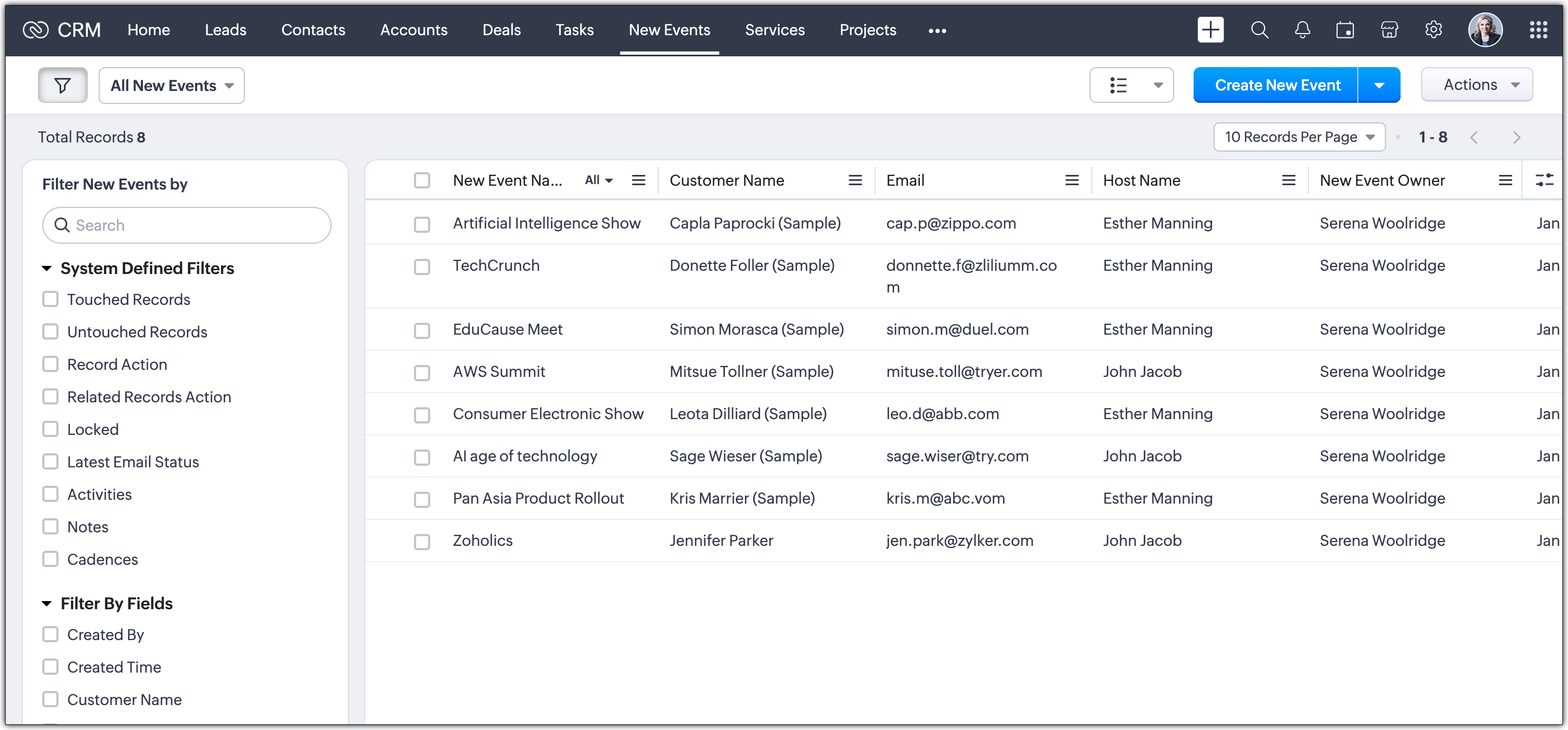Click the manage columns icon
Image resolution: width=1568 pixels, height=730 pixels.
[x=1544, y=180]
